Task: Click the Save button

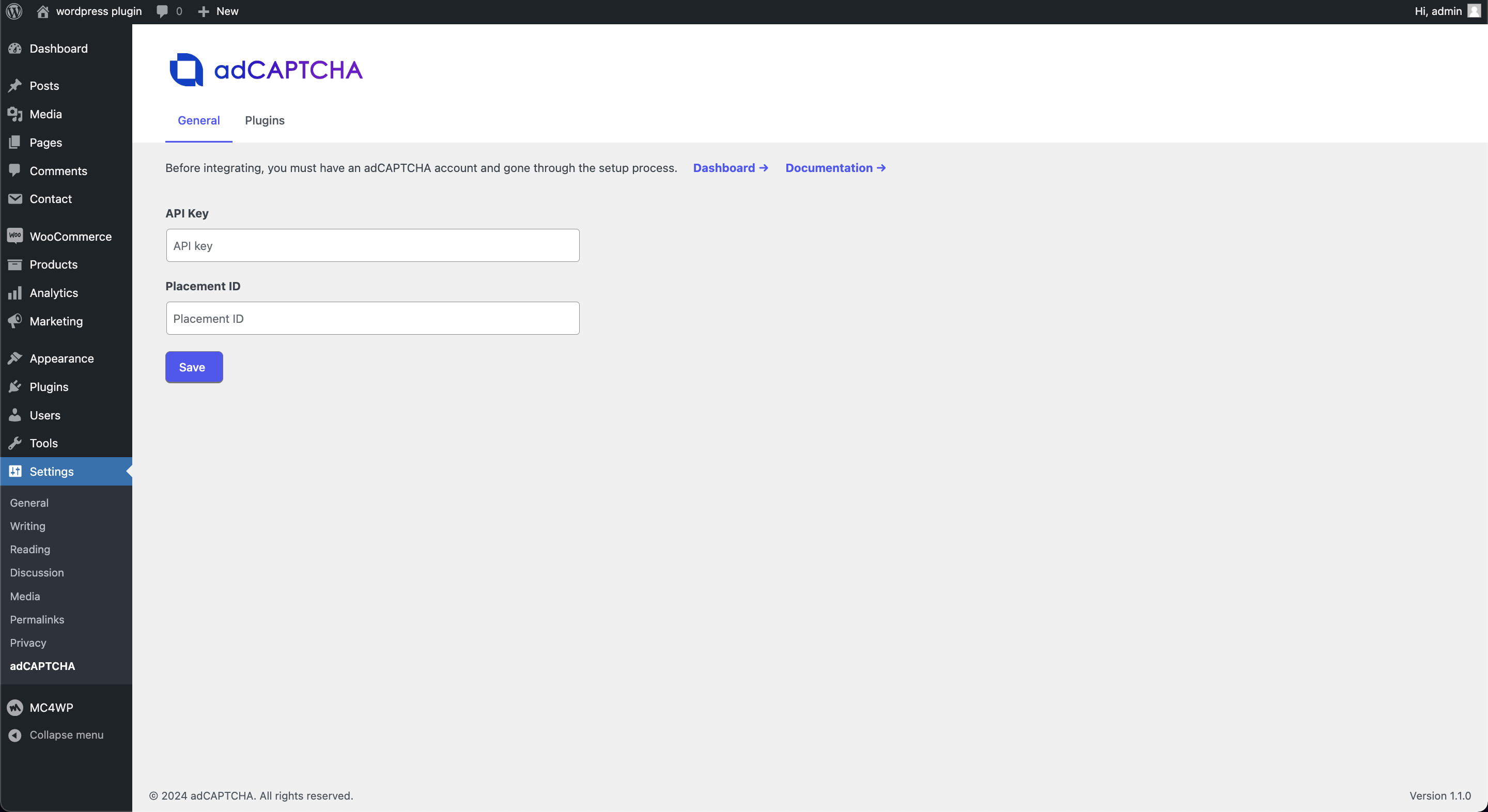Action: pos(194,367)
